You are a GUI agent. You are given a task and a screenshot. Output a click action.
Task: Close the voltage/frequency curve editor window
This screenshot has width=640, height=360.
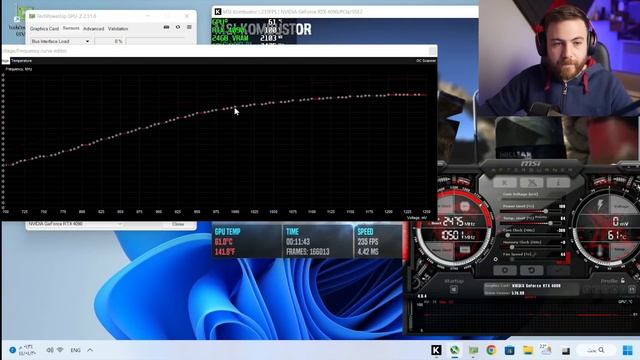coord(432,51)
